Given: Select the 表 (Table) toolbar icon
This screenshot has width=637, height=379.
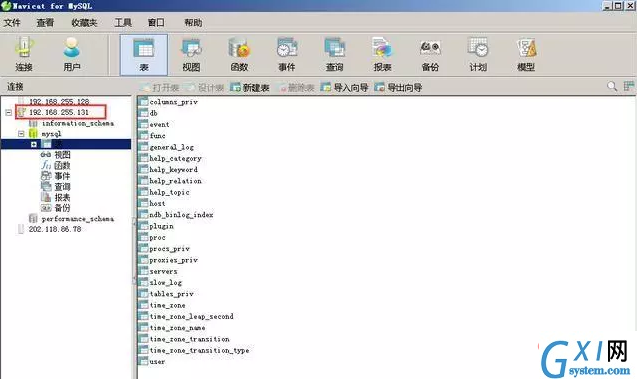Looking at the screenshot, I should [143, 55].
